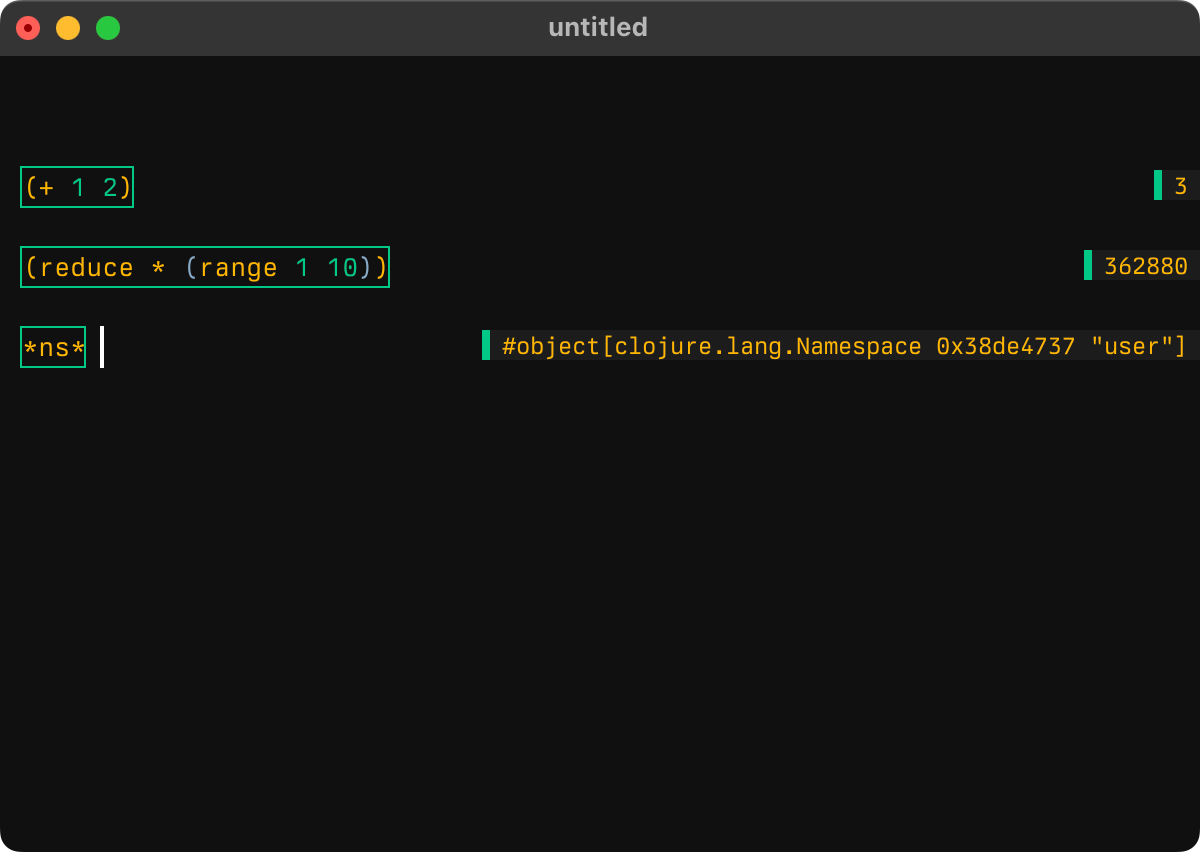Place cursor on the word reduce
Image resolution: width=1200 pixels, height=852 pixels.
(x=86, y=268)
